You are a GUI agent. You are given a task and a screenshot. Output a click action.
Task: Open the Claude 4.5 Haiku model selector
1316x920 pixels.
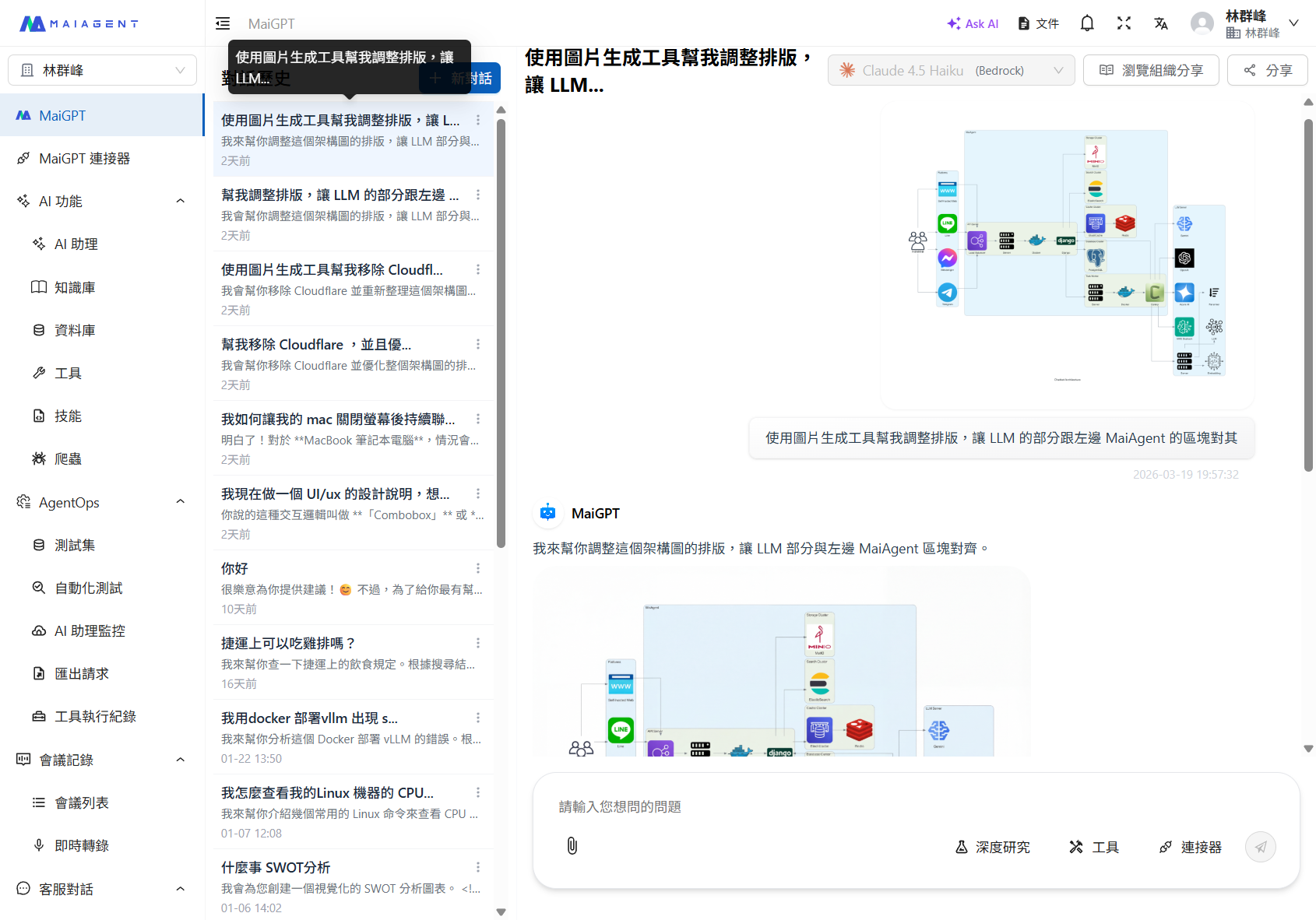tap(950, 70)
